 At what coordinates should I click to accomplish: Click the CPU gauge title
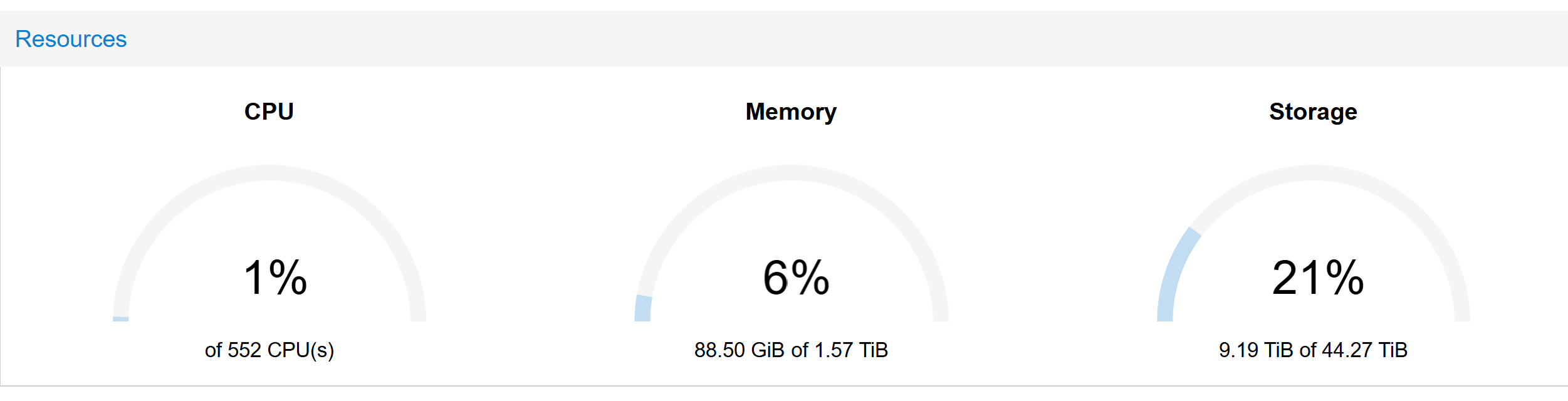269,112
